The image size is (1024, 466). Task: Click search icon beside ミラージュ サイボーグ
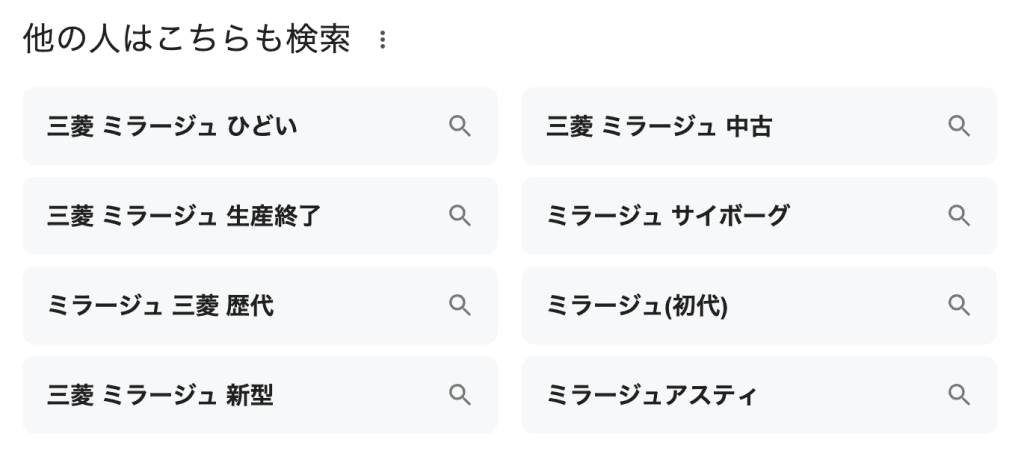point(958,216)
